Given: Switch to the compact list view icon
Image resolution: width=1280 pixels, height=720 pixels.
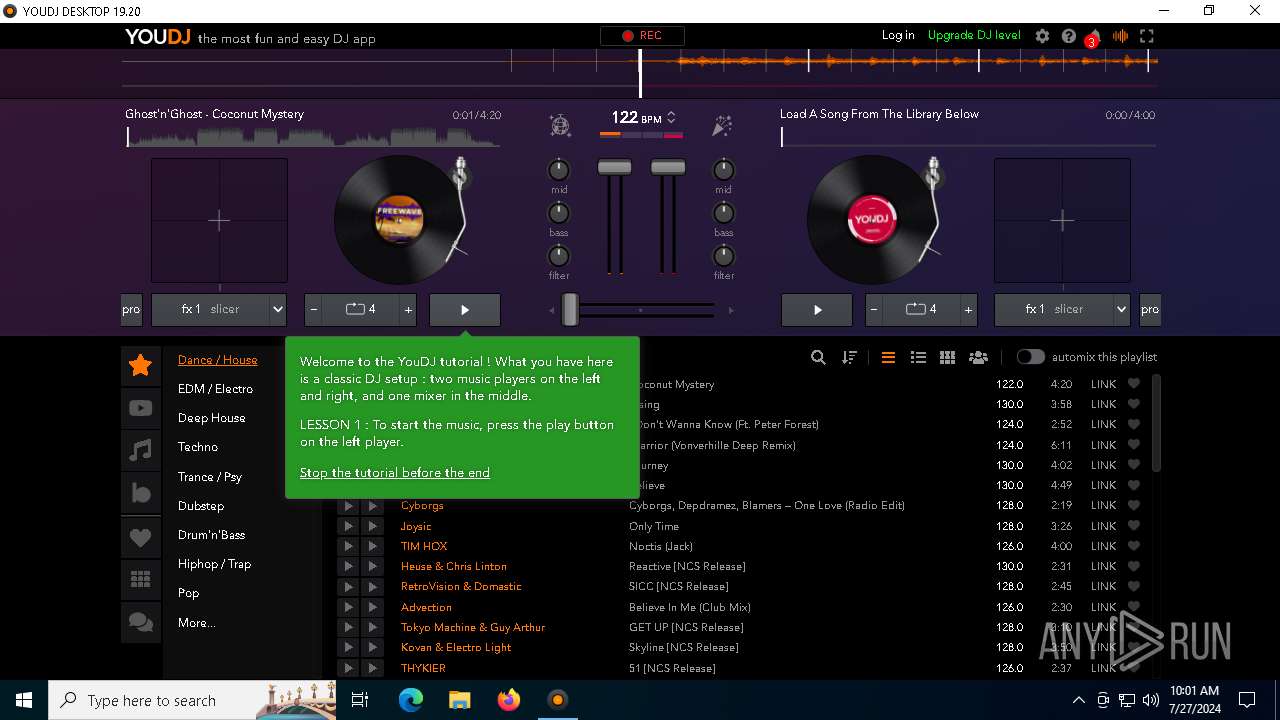Looking at the screenshot, I should [x=888, y=357].
